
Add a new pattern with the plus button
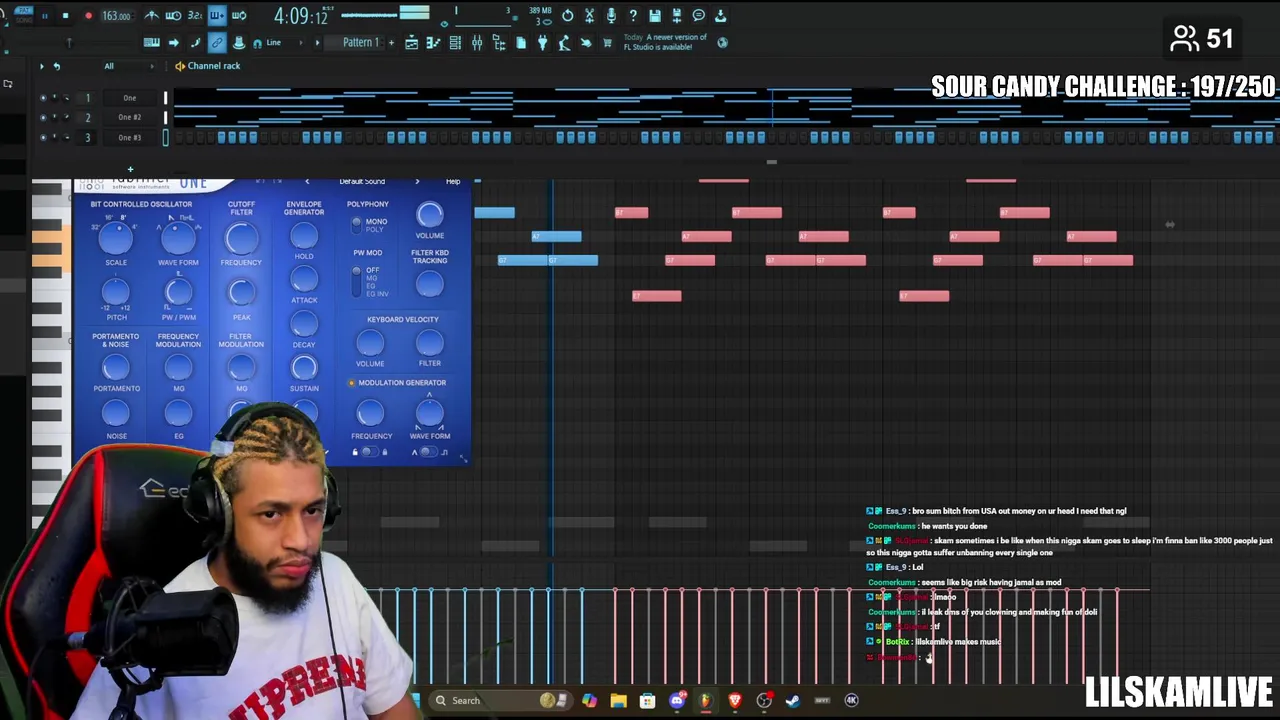[x=391, y=42]
